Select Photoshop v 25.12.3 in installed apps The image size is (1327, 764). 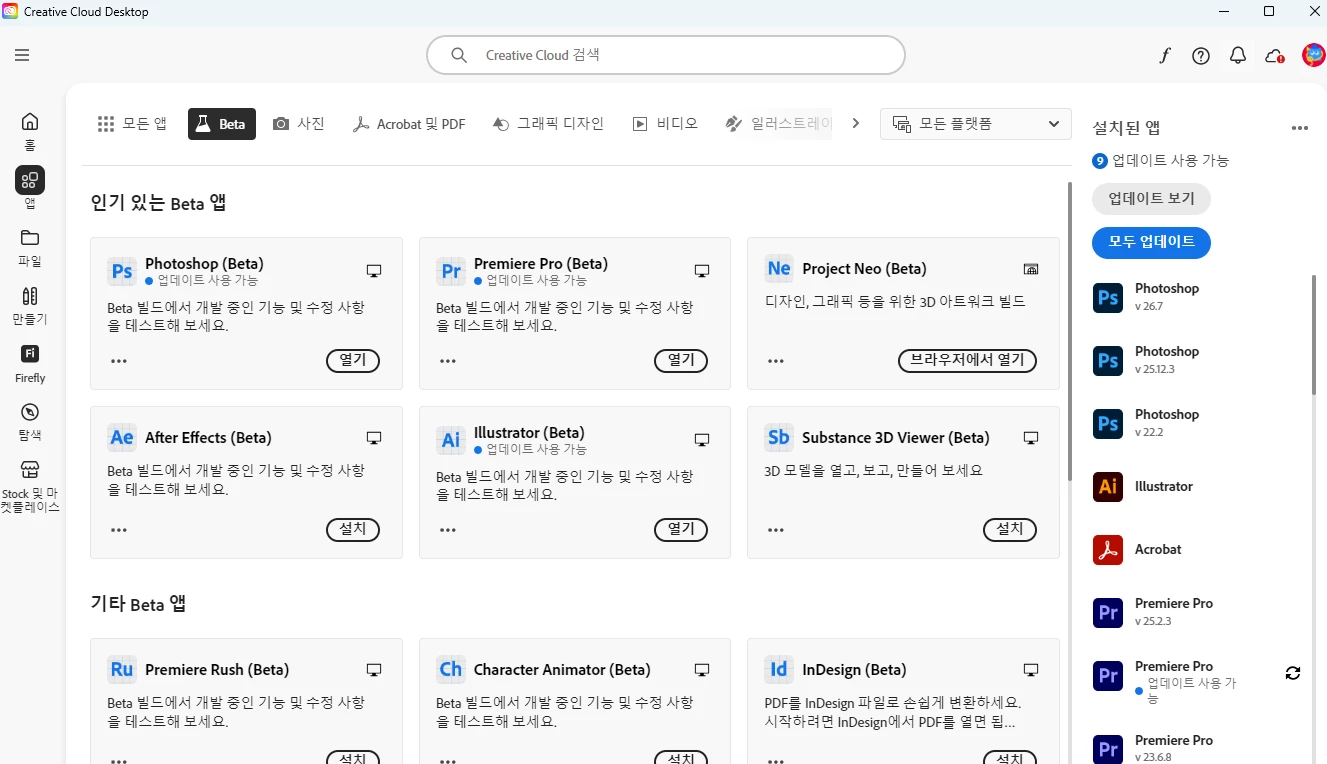pos(1196,360)
